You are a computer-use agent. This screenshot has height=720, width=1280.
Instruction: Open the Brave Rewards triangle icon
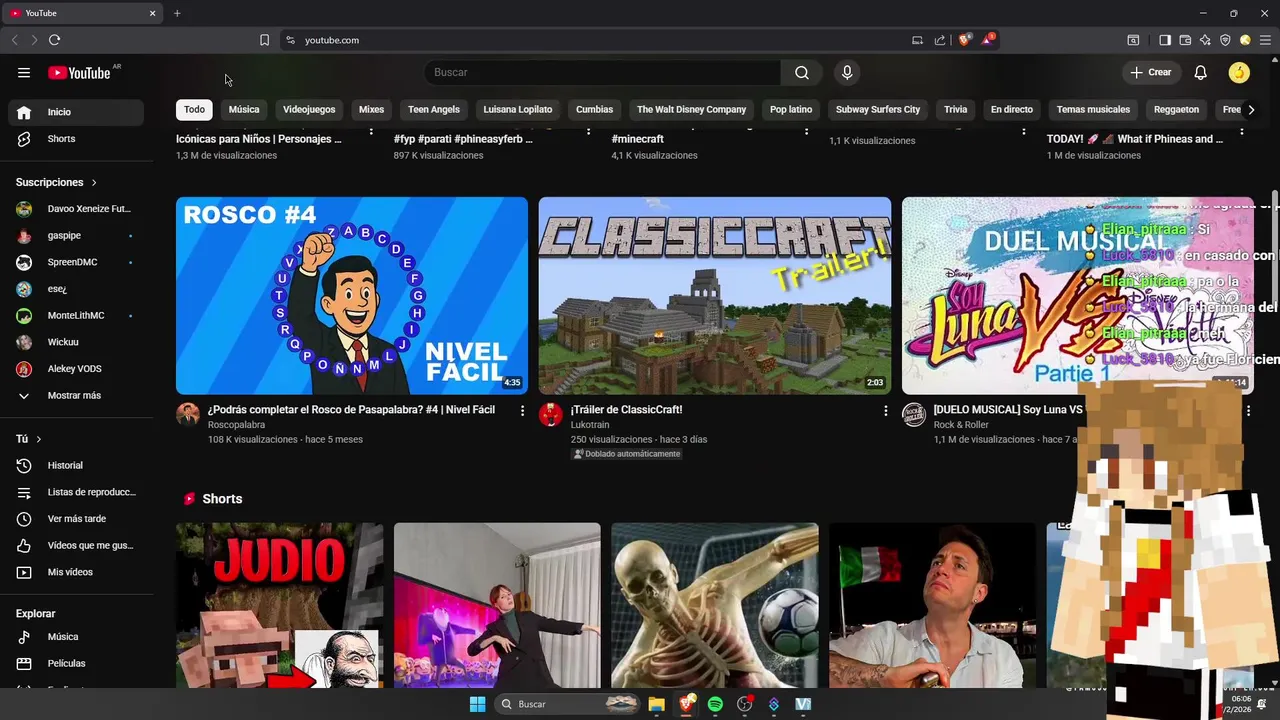point(988,40)
